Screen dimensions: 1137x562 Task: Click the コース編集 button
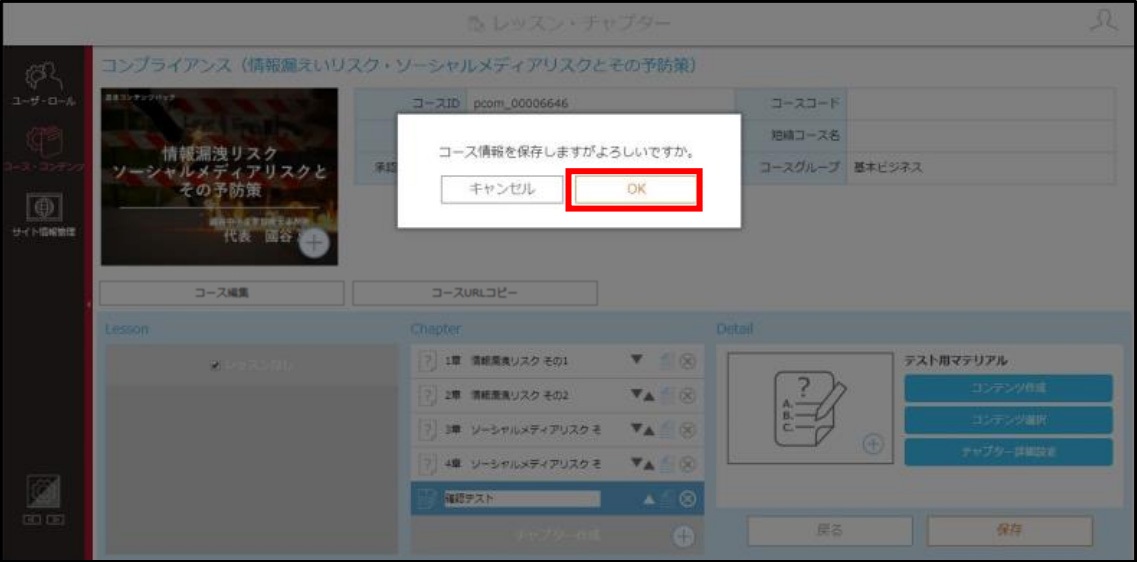coord(222,293)
